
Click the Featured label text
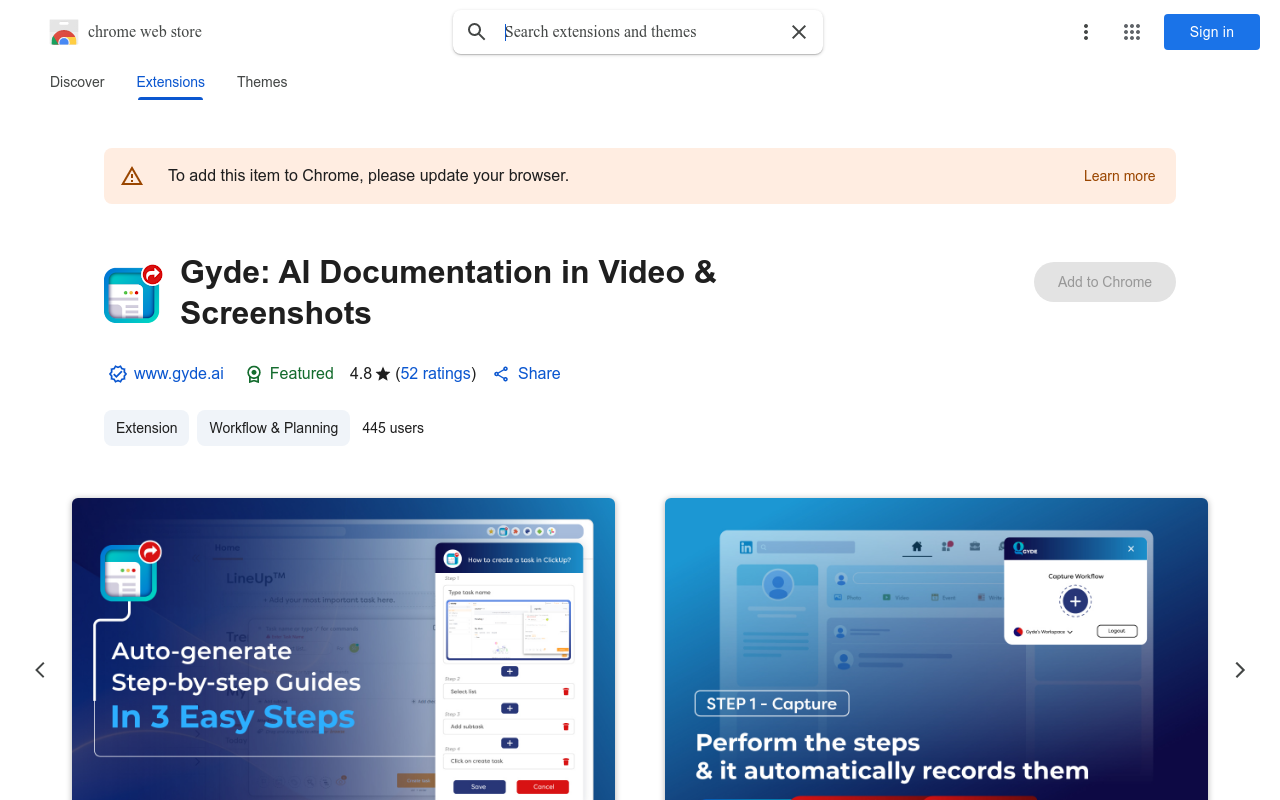point(302,374)
